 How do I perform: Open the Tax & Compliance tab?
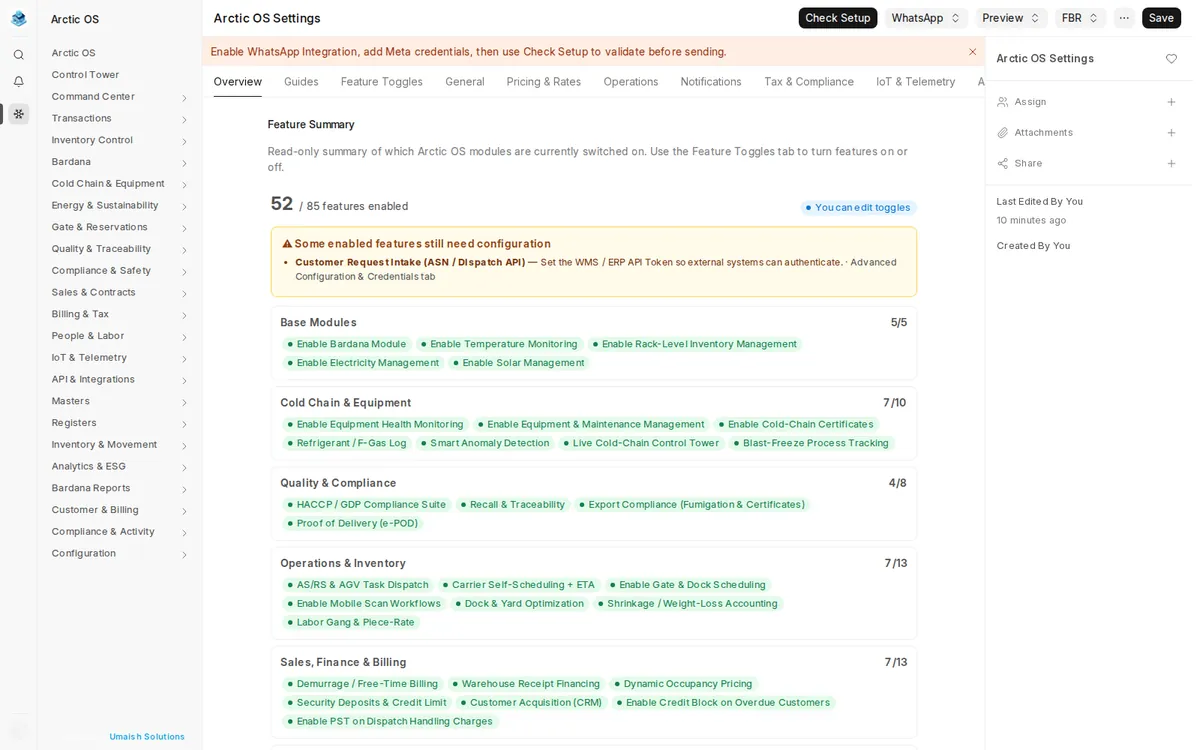coord(809,82)
